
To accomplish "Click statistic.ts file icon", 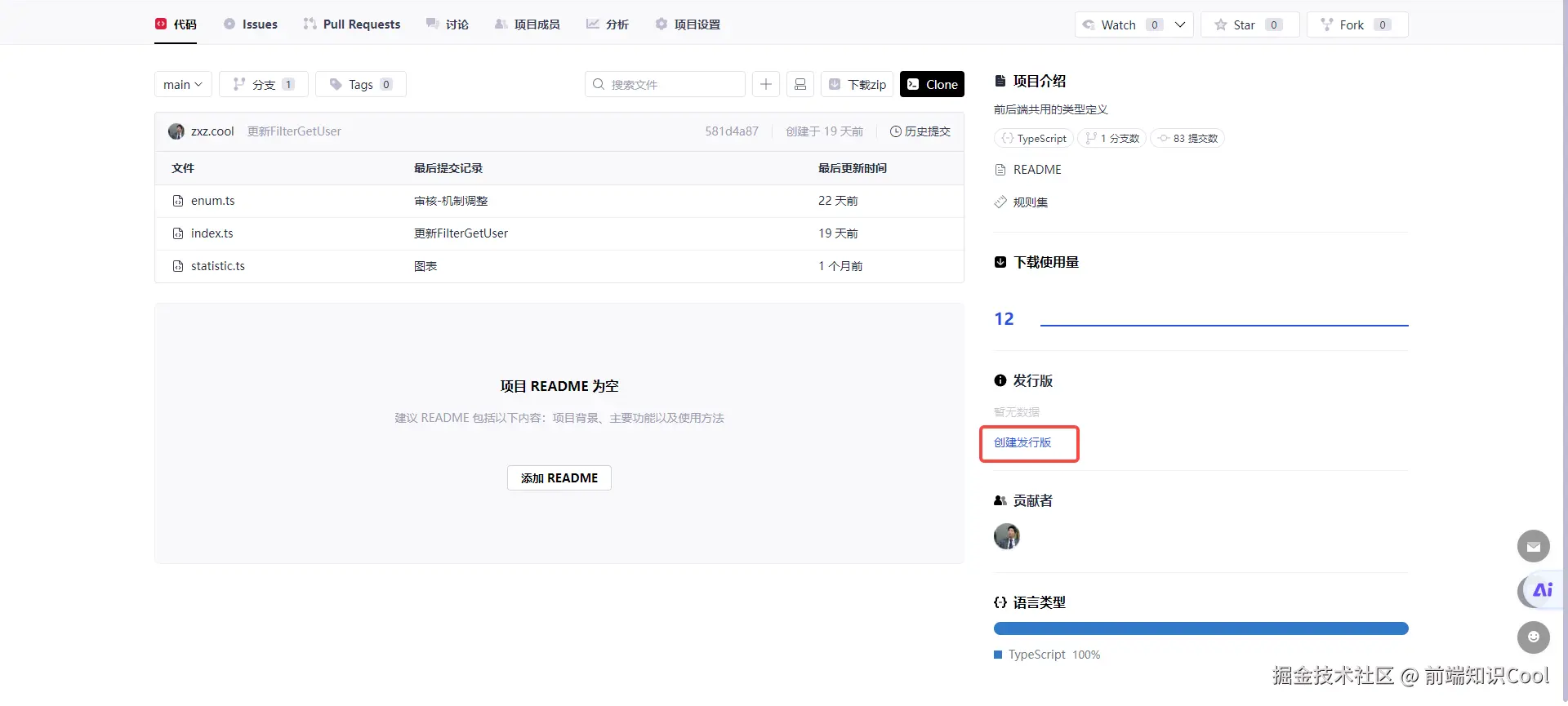I will click(x=178, y=266).
